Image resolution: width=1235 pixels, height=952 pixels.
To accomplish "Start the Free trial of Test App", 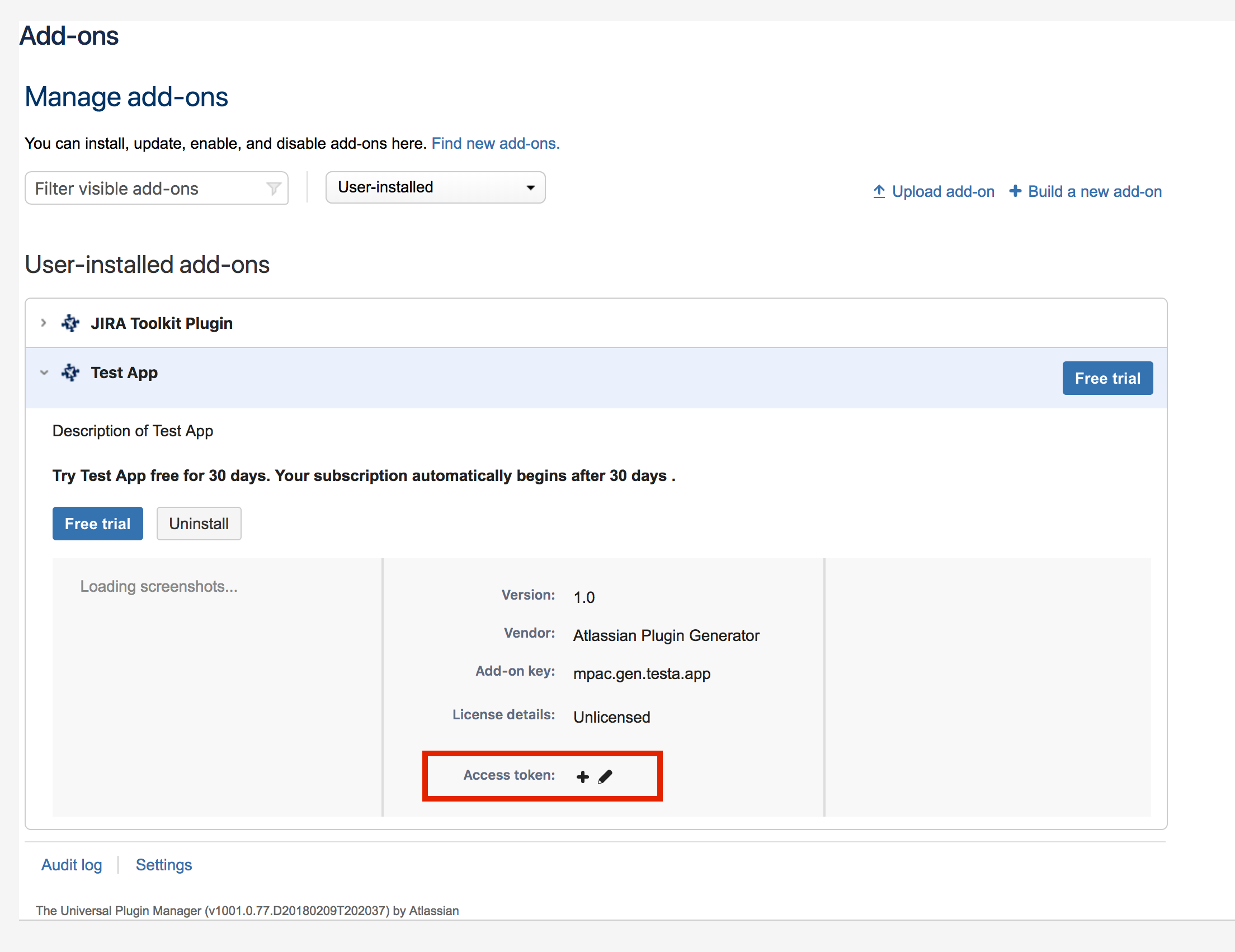I will [97, 524].
